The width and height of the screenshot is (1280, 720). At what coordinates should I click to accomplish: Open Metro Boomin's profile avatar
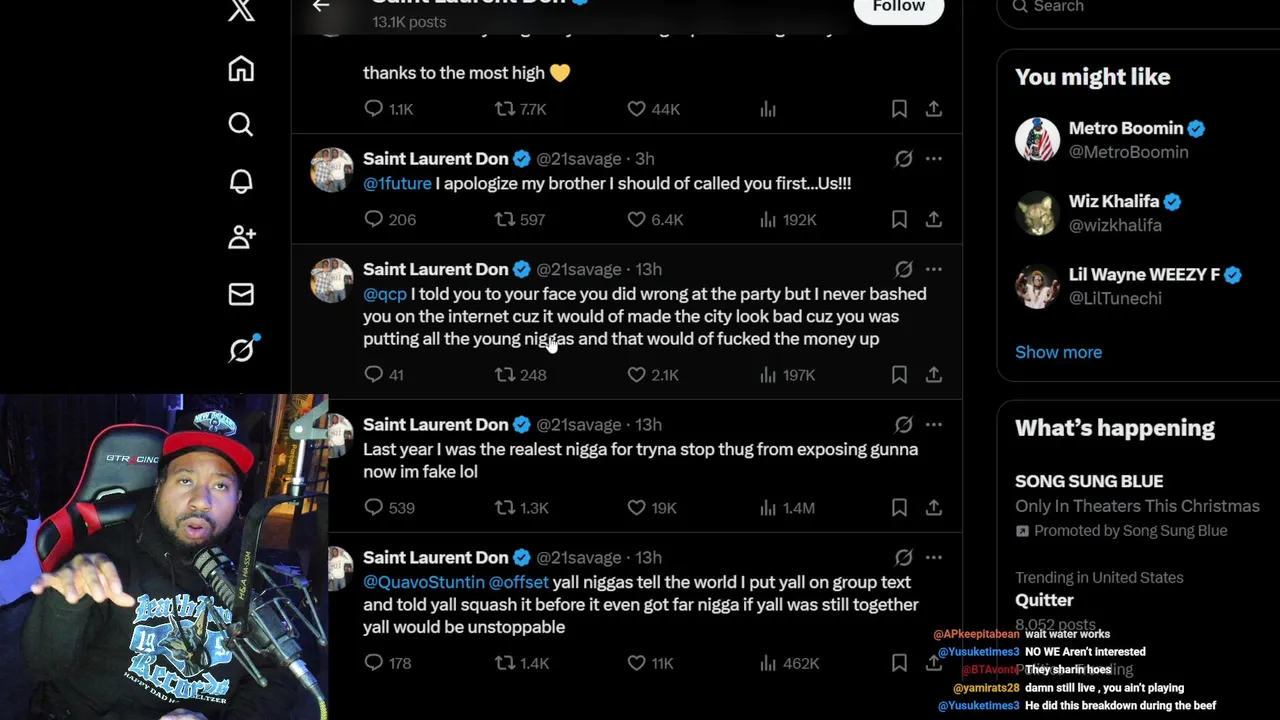[1037, 140]
